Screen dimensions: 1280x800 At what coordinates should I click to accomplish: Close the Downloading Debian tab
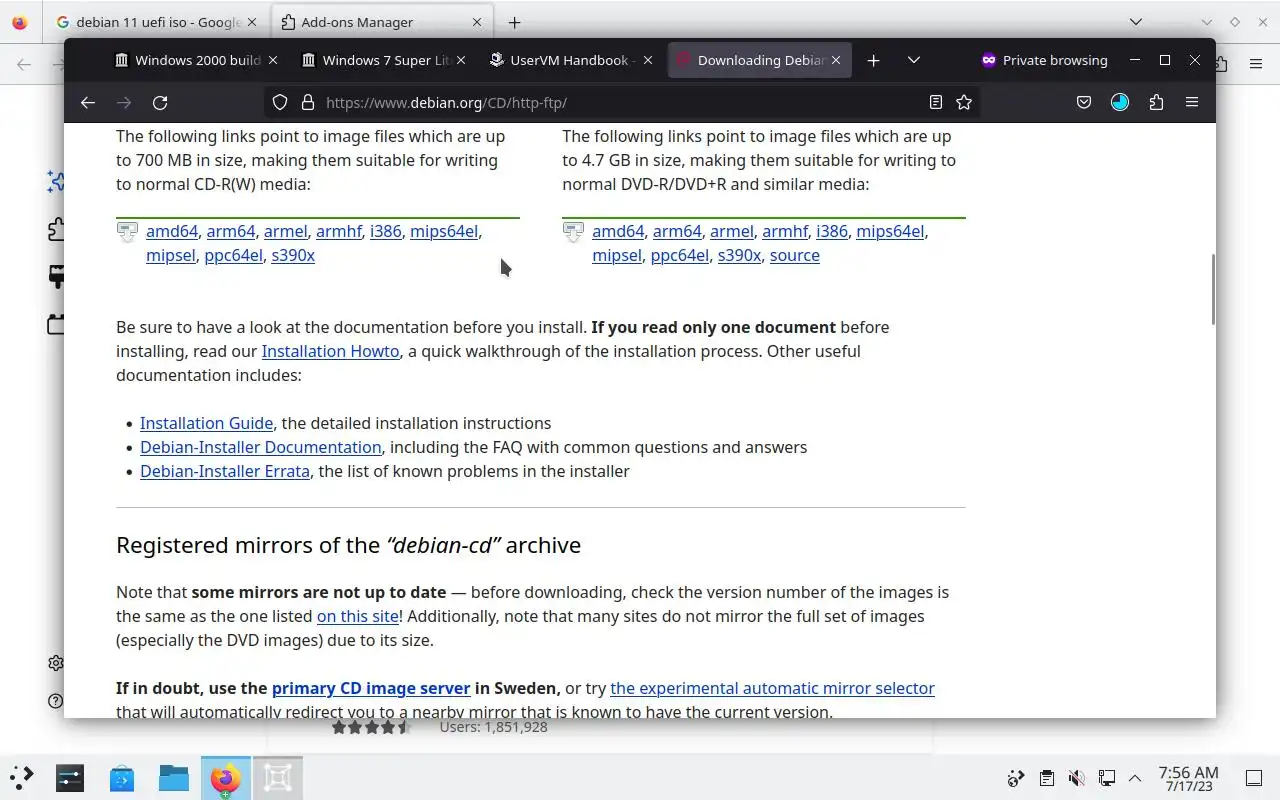coord(835,60)
